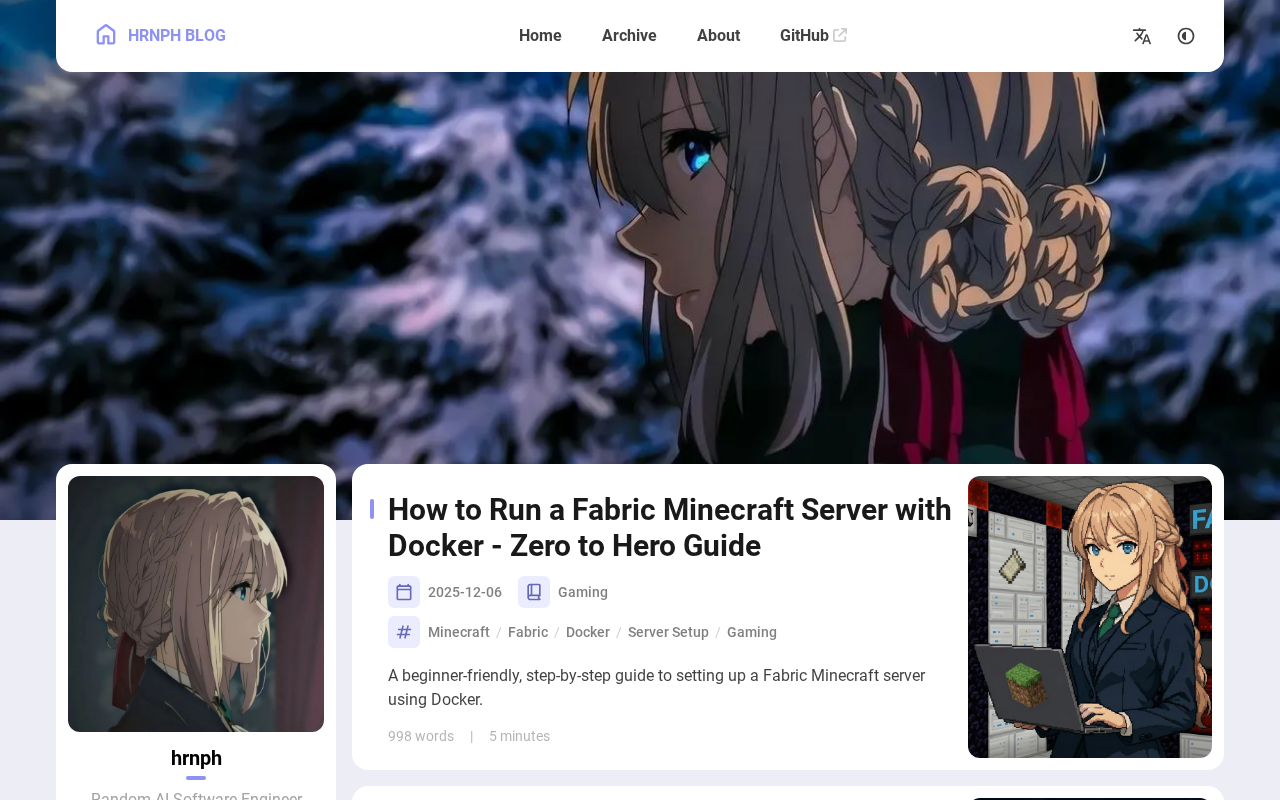This screenshot has height=800, width=1280.
Task: Filter by the Gaming tag in tag list
Action: click(752, 632)
